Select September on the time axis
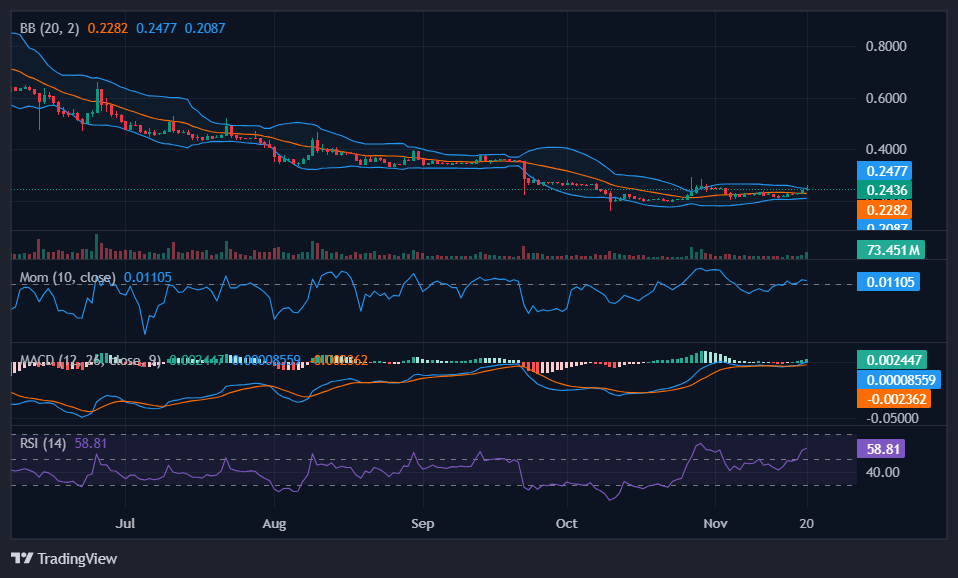 tap(423, 523)
